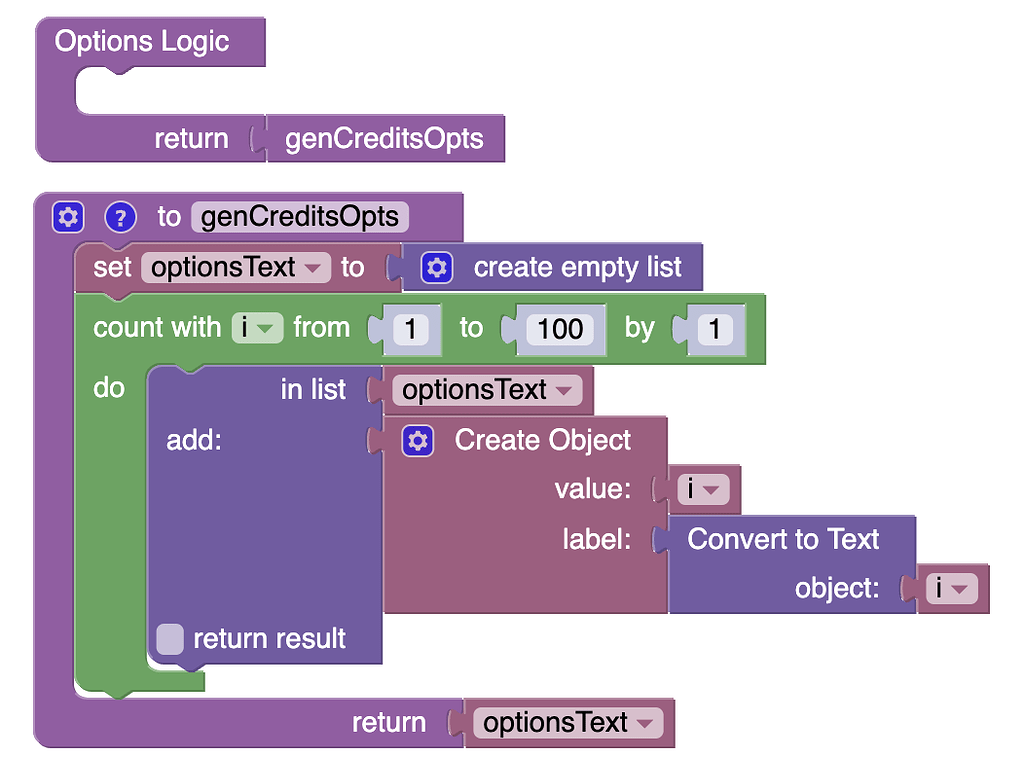The width and height of the screenshot is (1024, 757).
Task: Click the help question mark on genCreditsOpts
Action: (120, 217)
